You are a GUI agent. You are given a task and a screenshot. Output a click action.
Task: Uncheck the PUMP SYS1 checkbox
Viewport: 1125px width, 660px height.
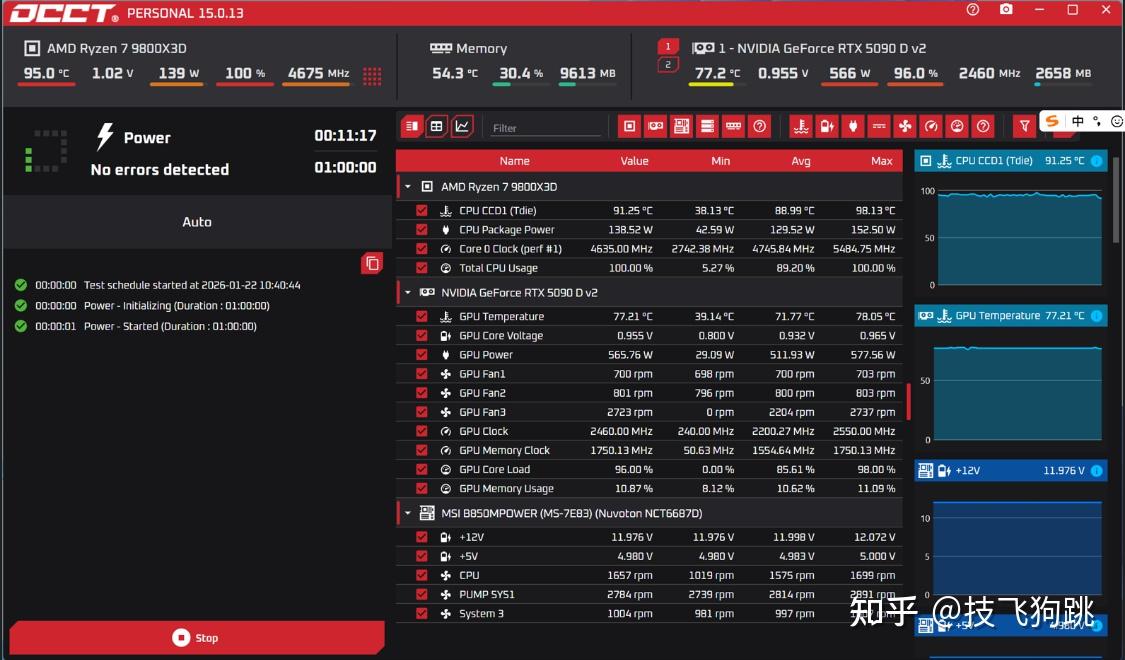[x=422, y=594]
